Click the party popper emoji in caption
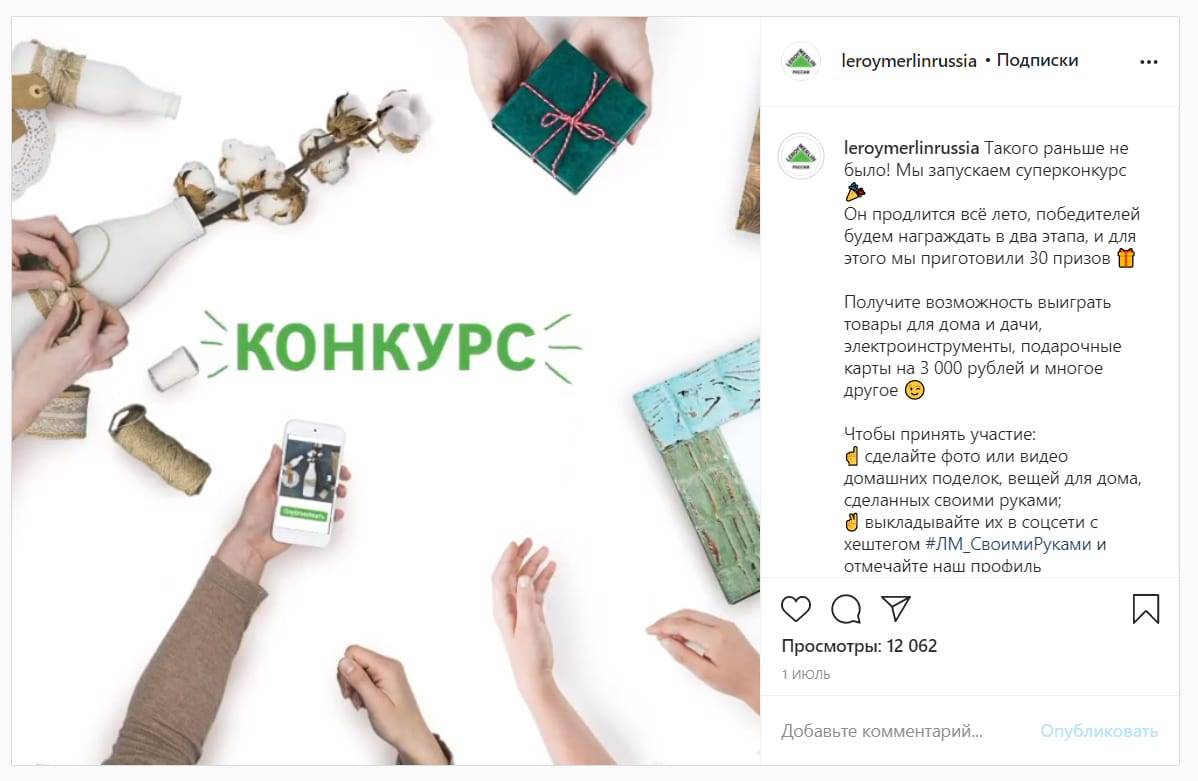The width and height of the screenshot is (1198, 781). click(x=855, y=191)
